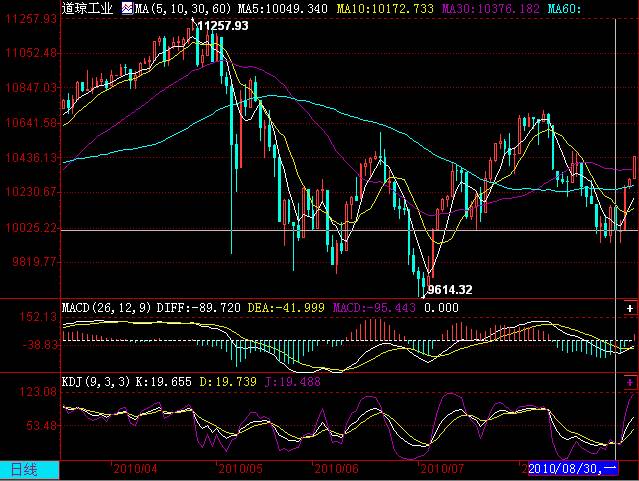
Task: Click the MA5:10049.340 value
Action: pyautogui.click(x=282, y=8)
